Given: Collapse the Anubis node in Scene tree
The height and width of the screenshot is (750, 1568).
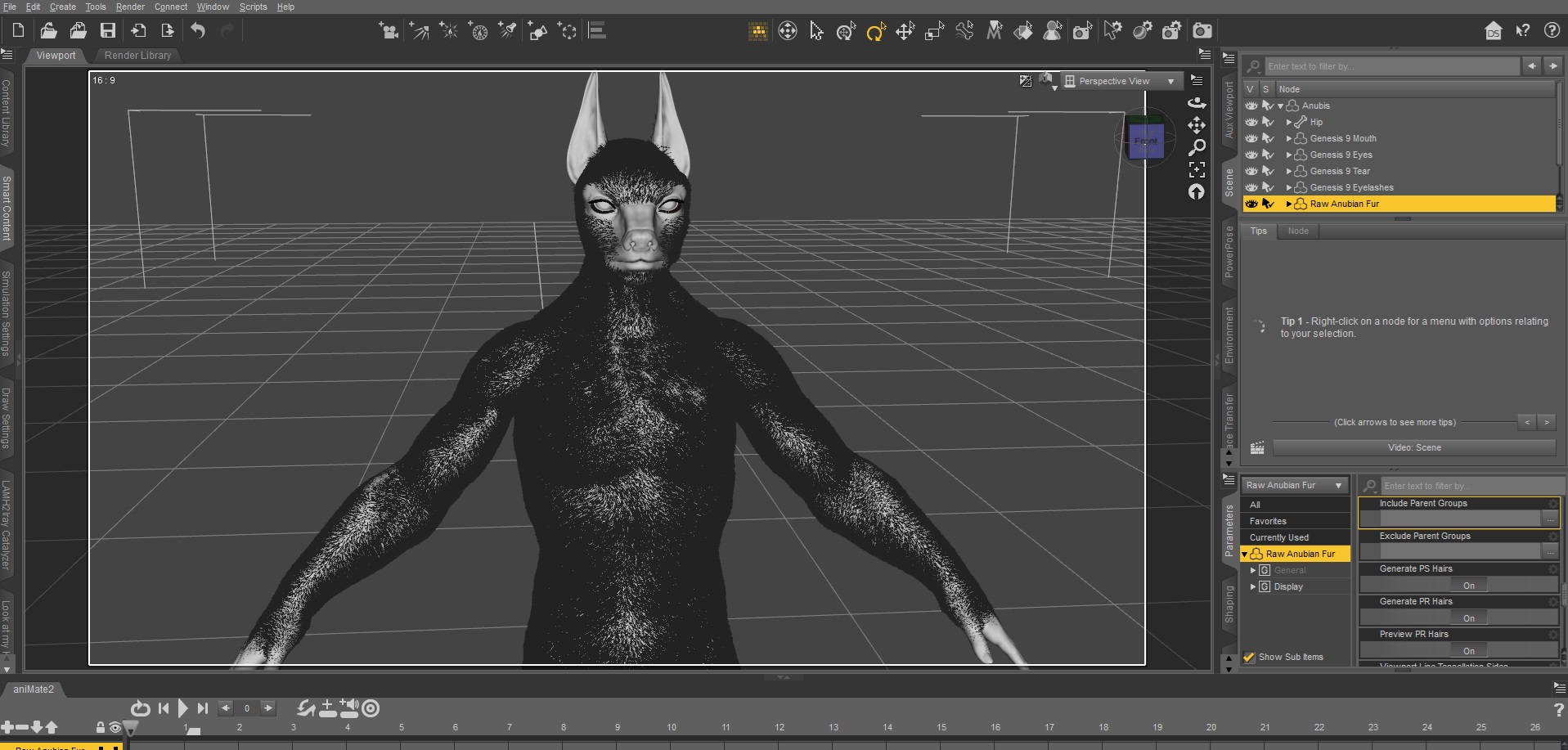Looking at the screenshot, I should (1281, 106).
